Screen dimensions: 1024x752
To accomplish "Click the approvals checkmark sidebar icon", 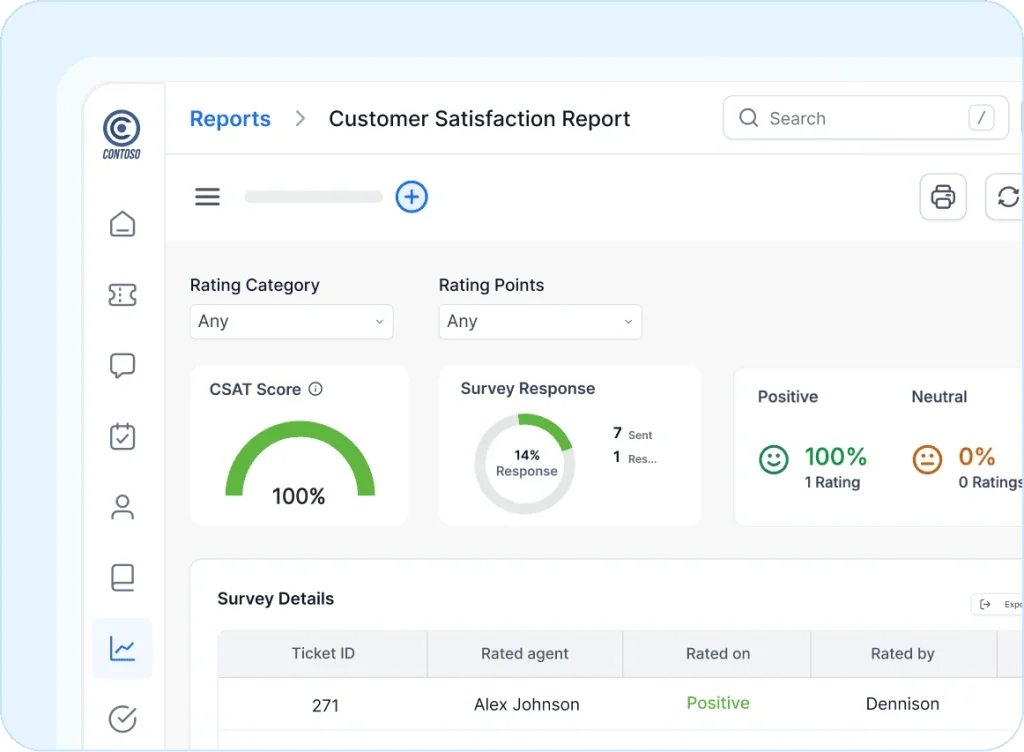I will pyautogui.click(x=122, y=718).
